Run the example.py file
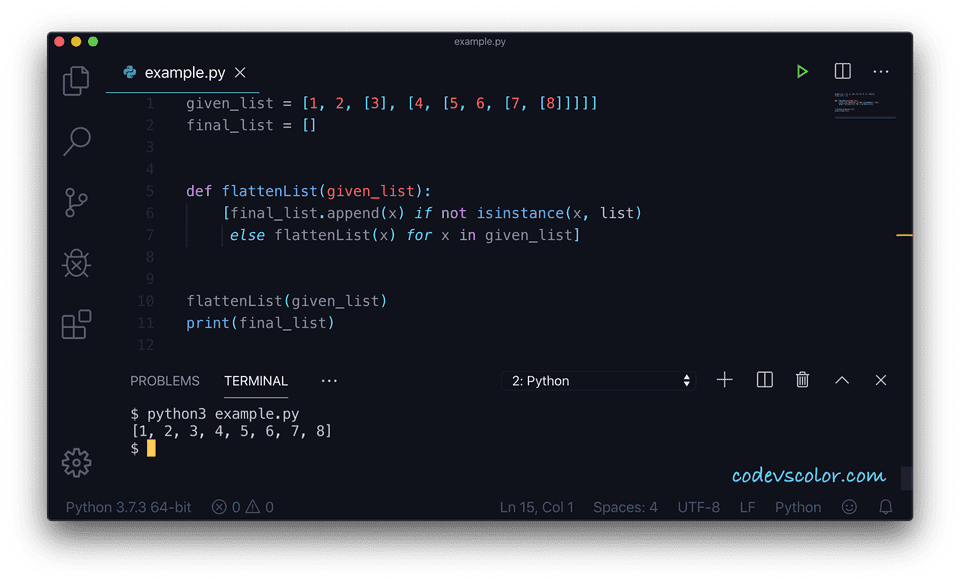 (x=802, y=71)
